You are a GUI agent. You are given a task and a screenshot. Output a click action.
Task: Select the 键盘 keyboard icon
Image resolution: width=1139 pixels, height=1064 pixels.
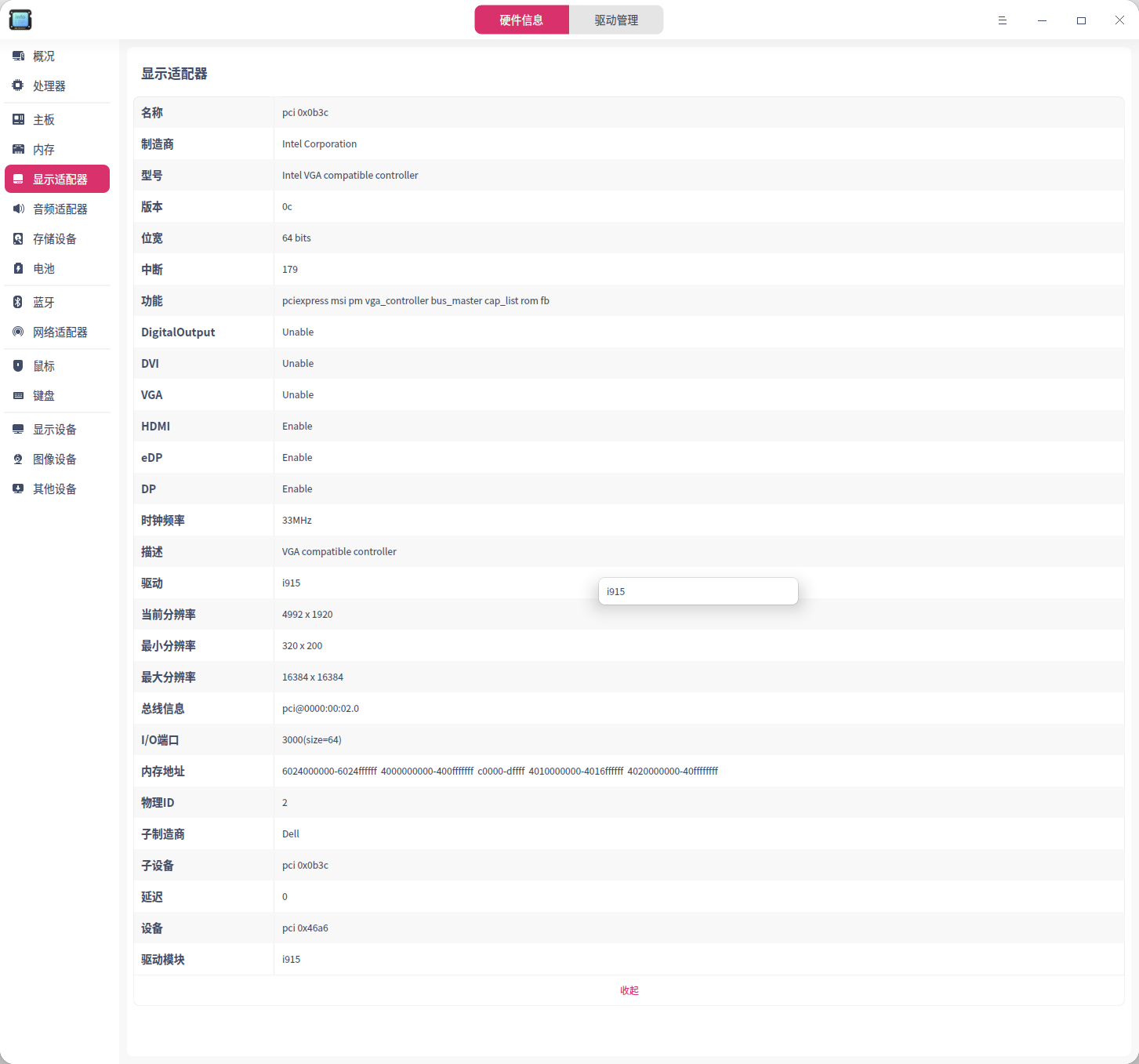[18, 395]
